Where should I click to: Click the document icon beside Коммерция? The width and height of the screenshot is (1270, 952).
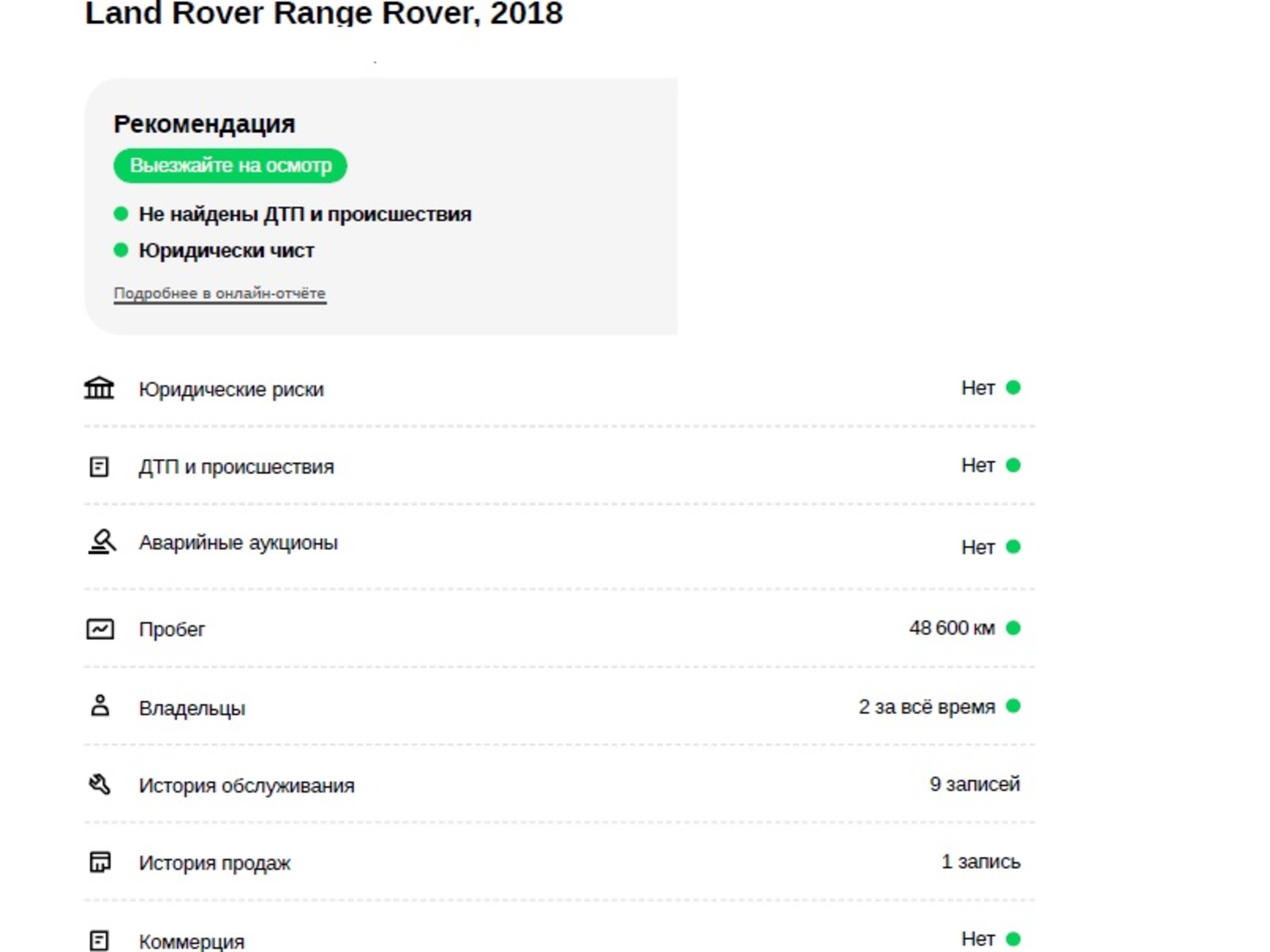click(x=99, y=941)
